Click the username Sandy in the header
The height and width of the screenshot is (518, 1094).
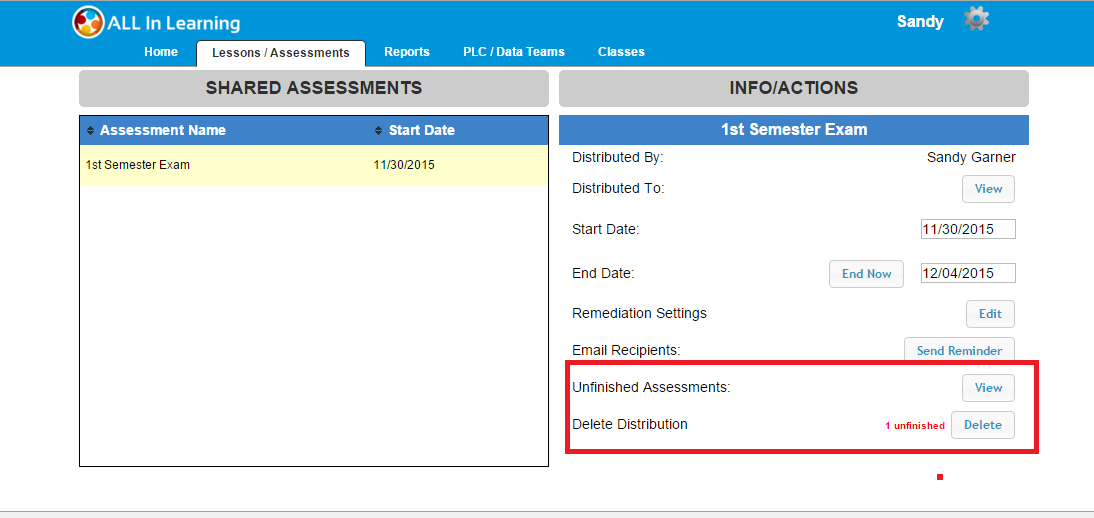click(x=920, y=22)
